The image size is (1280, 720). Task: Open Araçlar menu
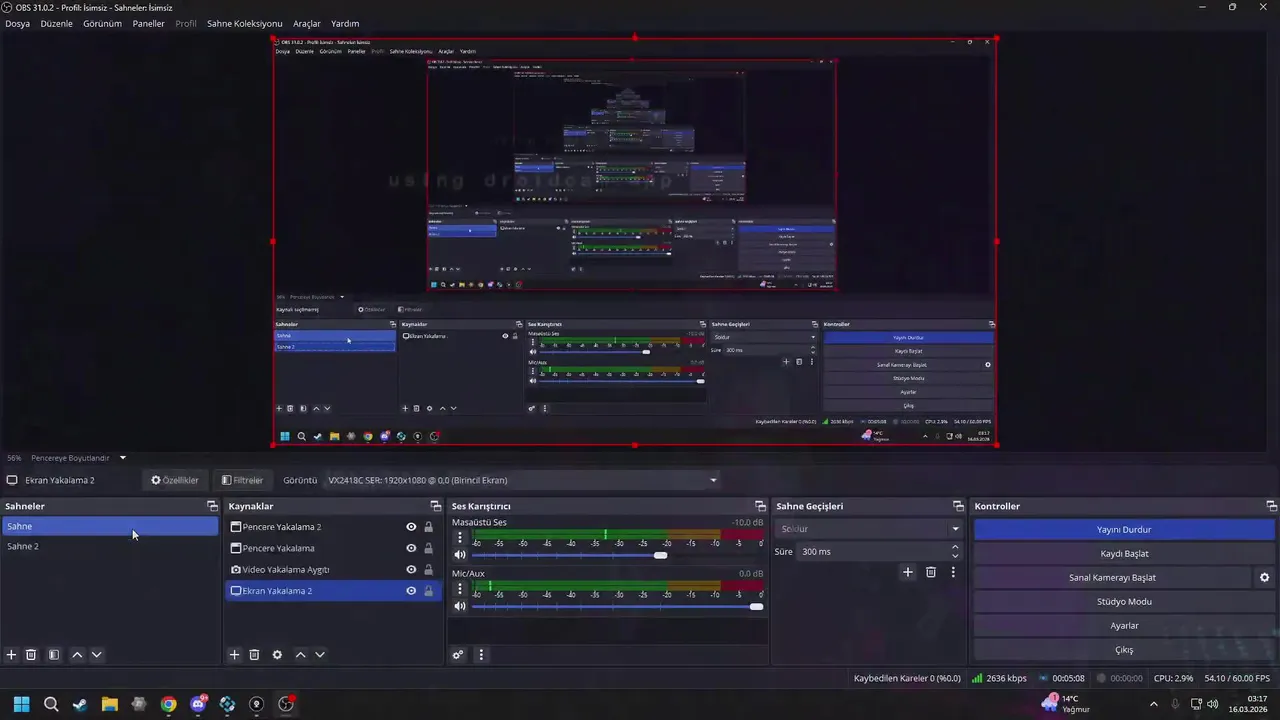307,23
